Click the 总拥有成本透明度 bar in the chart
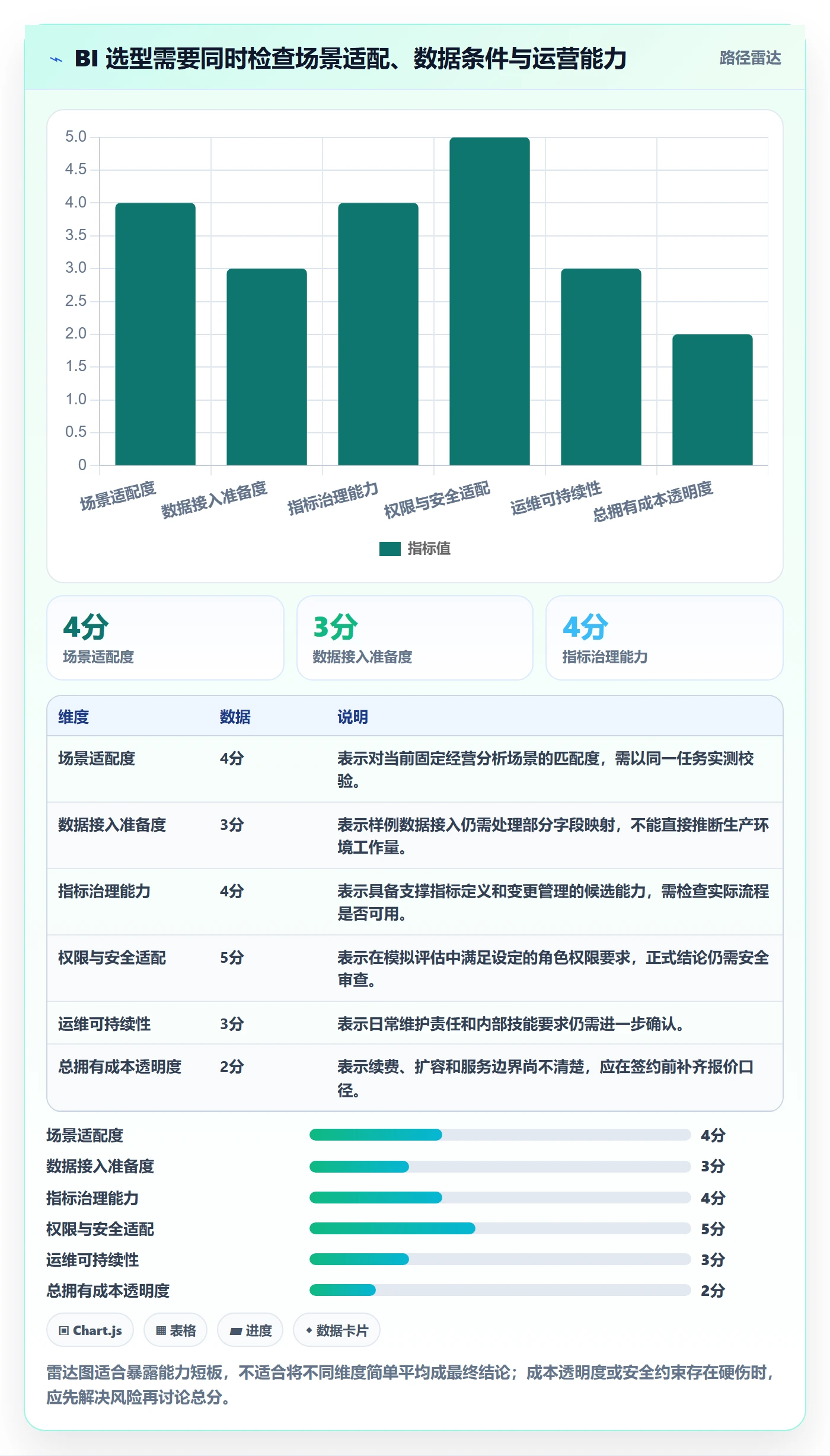 pyautogui.click(x=713, y=400)
